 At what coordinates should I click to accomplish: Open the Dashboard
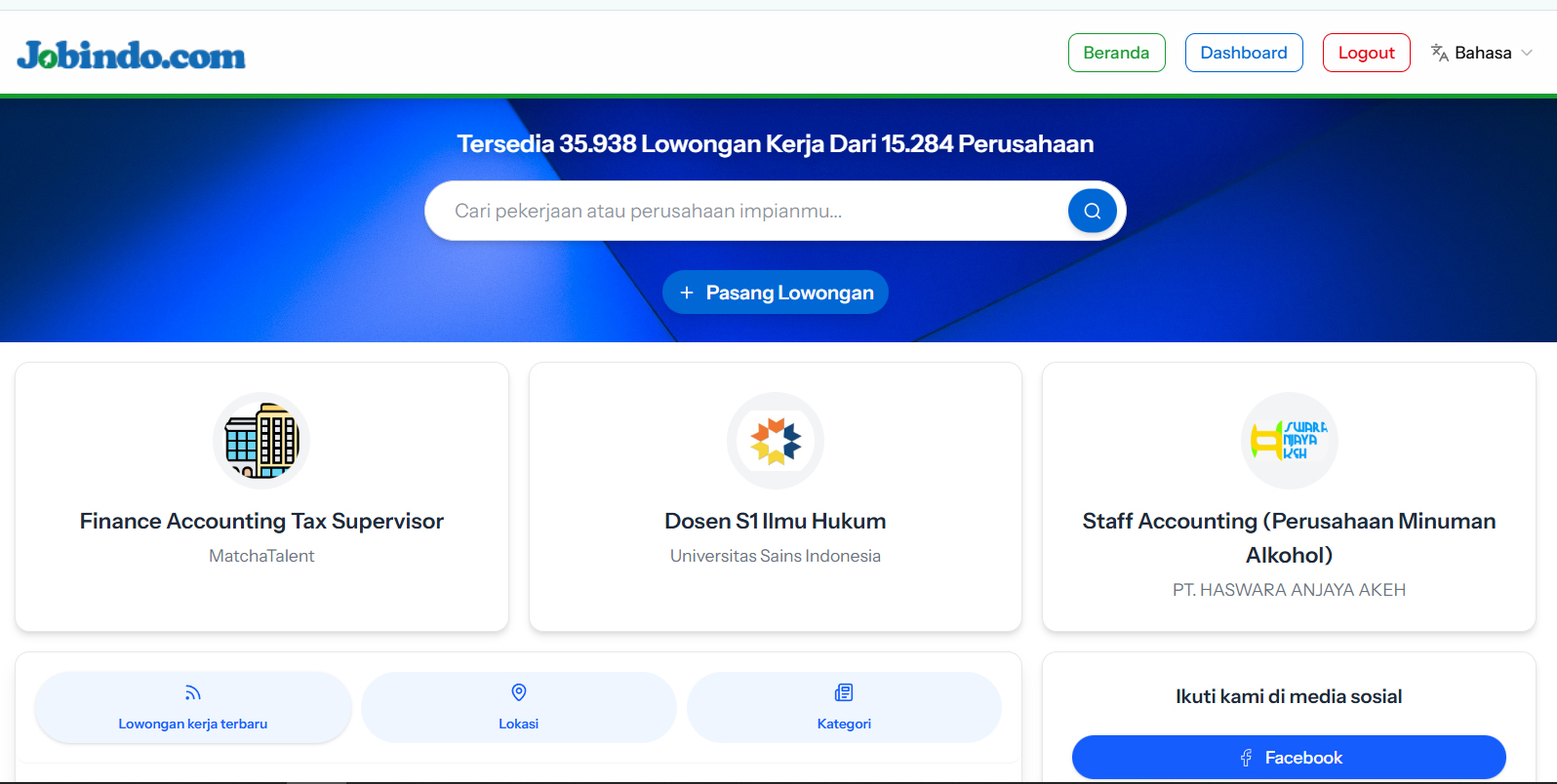(1243, 53)
